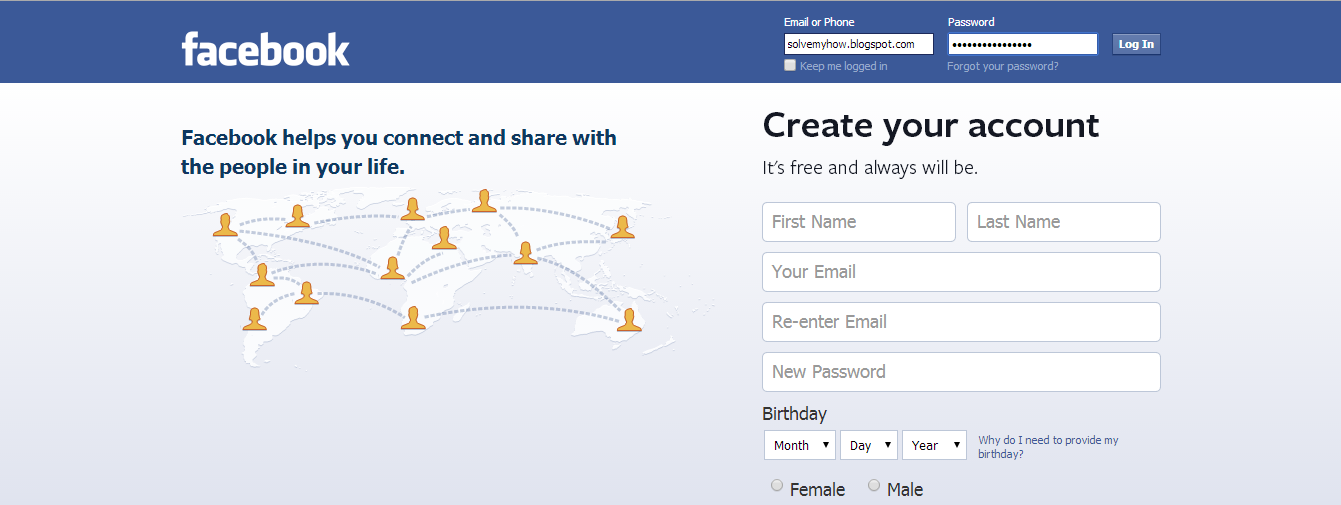
Task: Open the birthday Day dropdown
Action: (x=868, y=445)
